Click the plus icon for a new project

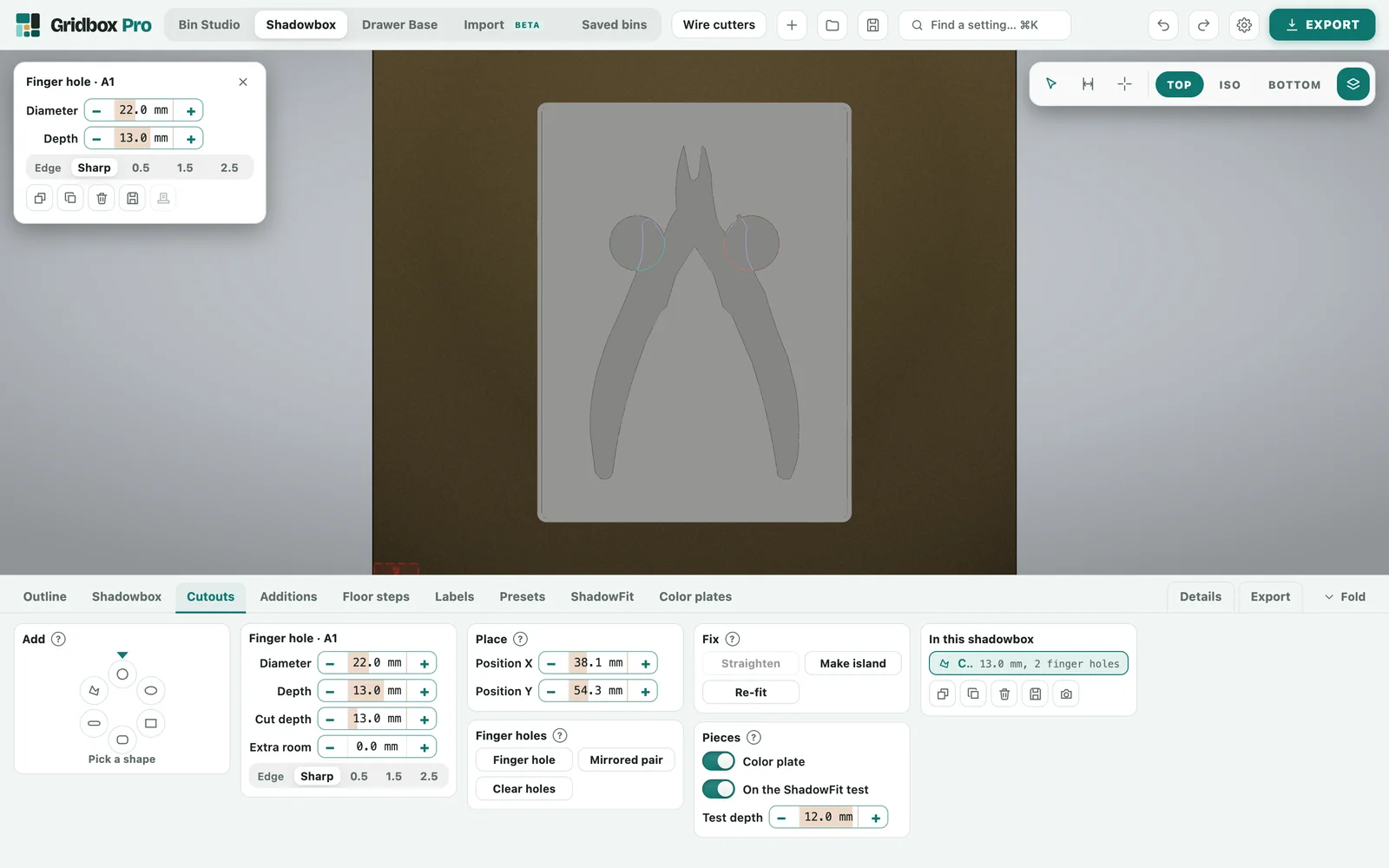[792, 25]
